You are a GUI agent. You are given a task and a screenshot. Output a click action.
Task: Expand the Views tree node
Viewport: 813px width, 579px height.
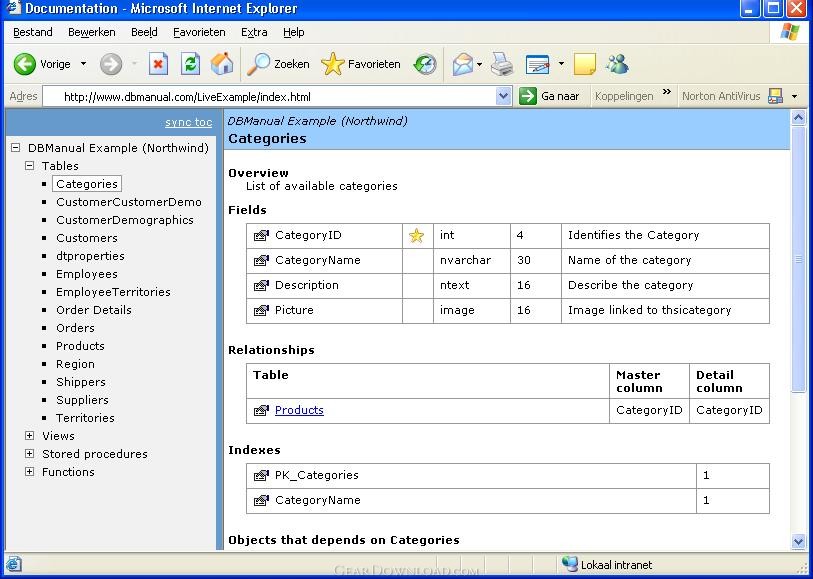pos(30,435)
